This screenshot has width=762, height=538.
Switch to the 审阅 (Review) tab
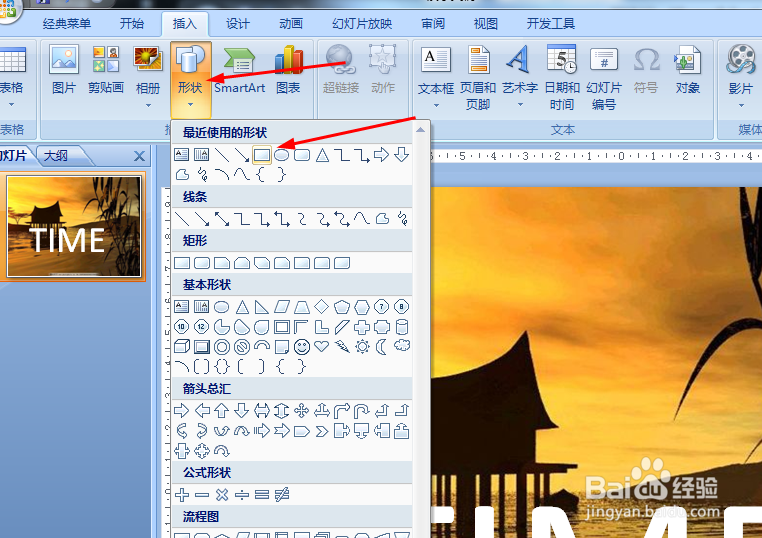433,23
